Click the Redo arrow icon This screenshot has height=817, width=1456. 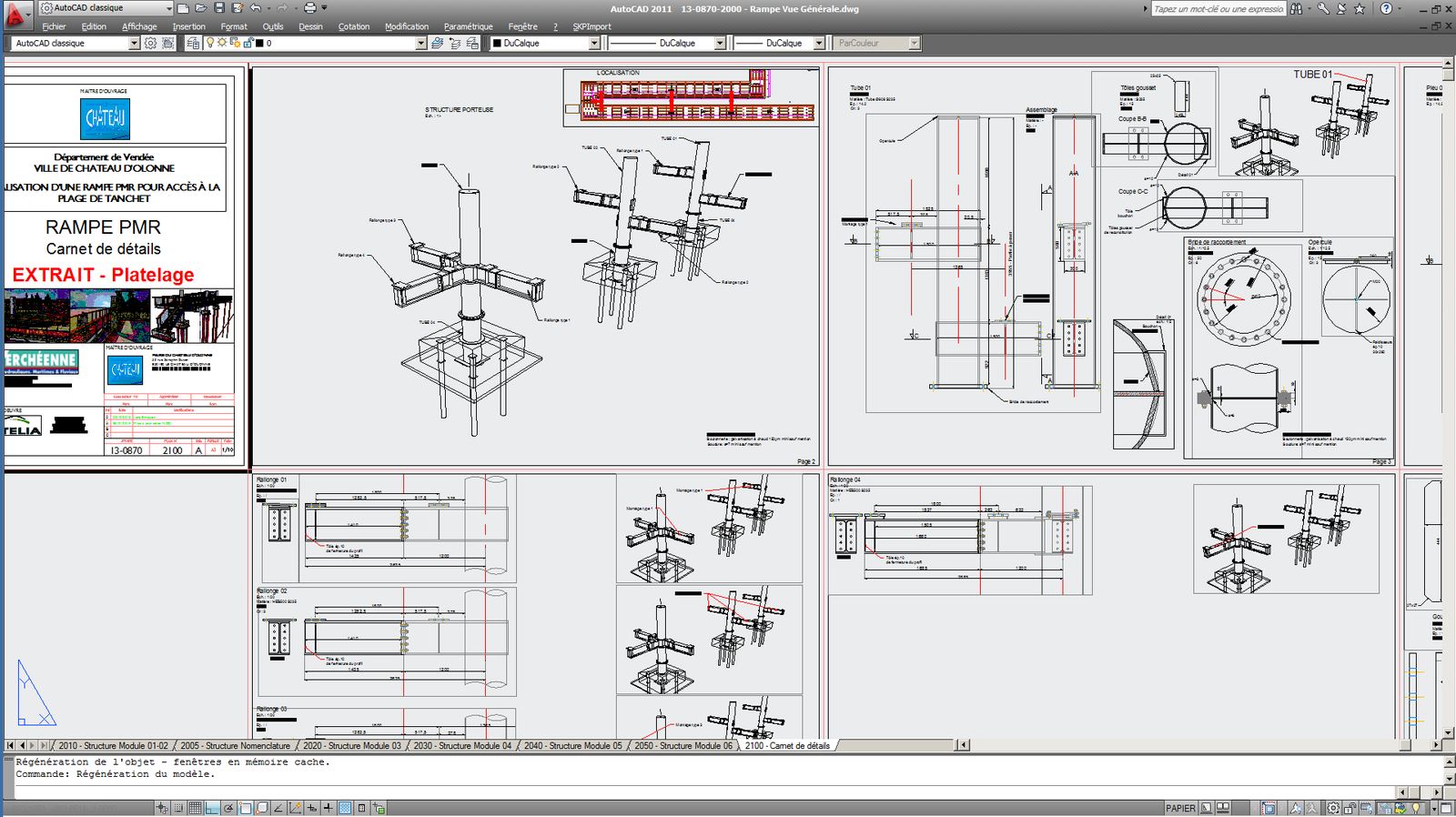coord(282,8)
